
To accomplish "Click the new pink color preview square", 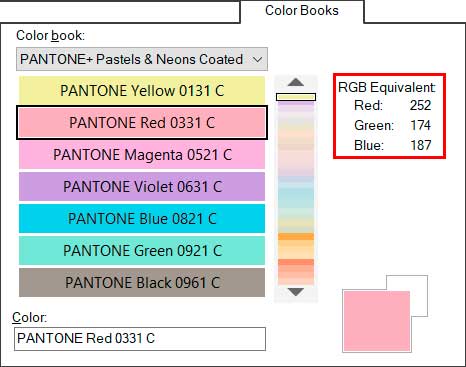I will (377, 321).
